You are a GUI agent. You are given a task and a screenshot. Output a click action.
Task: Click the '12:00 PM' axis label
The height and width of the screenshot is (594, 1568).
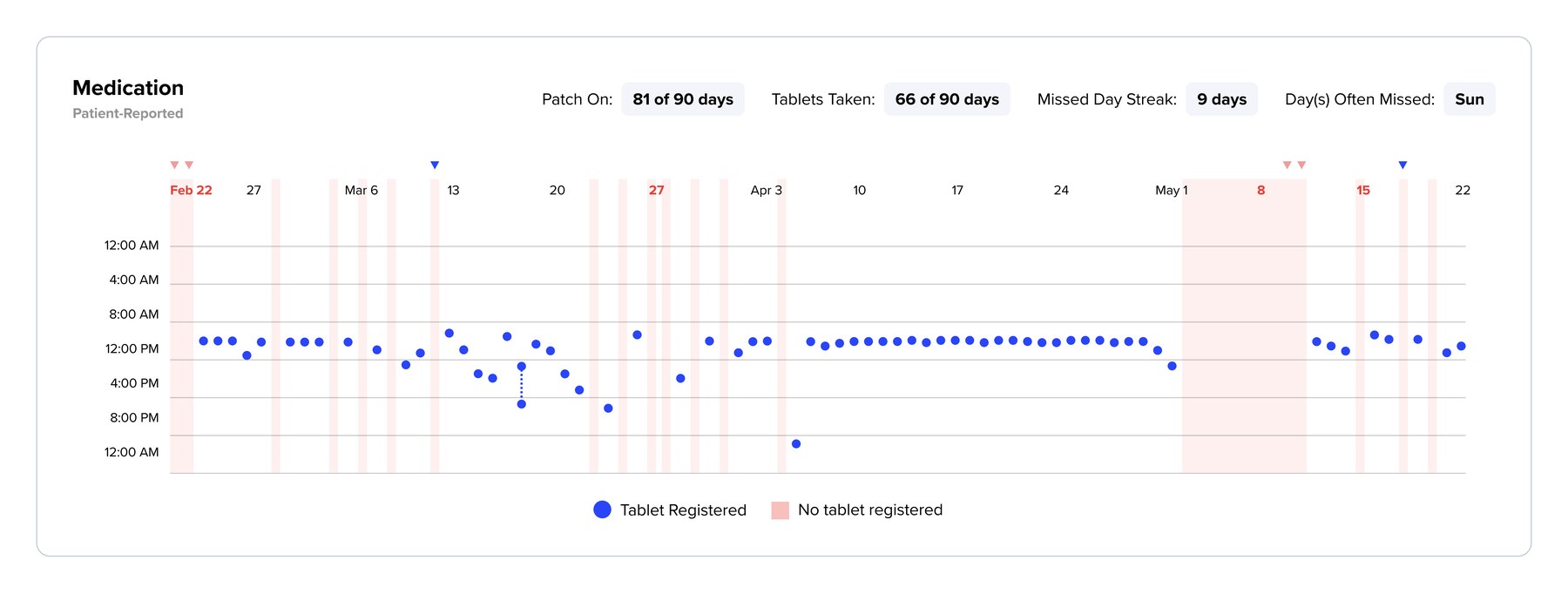(x=132, y=349)
